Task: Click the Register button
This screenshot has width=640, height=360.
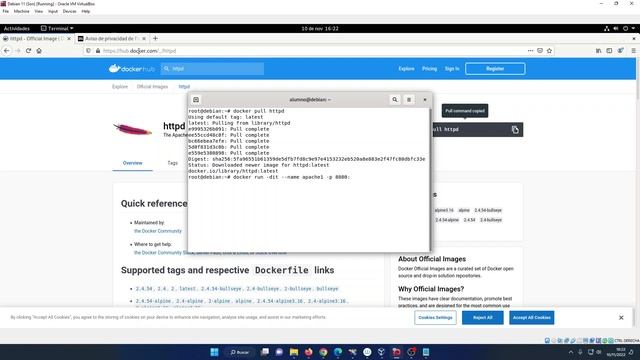Action: pyautogui.click(x=495, y=69)
